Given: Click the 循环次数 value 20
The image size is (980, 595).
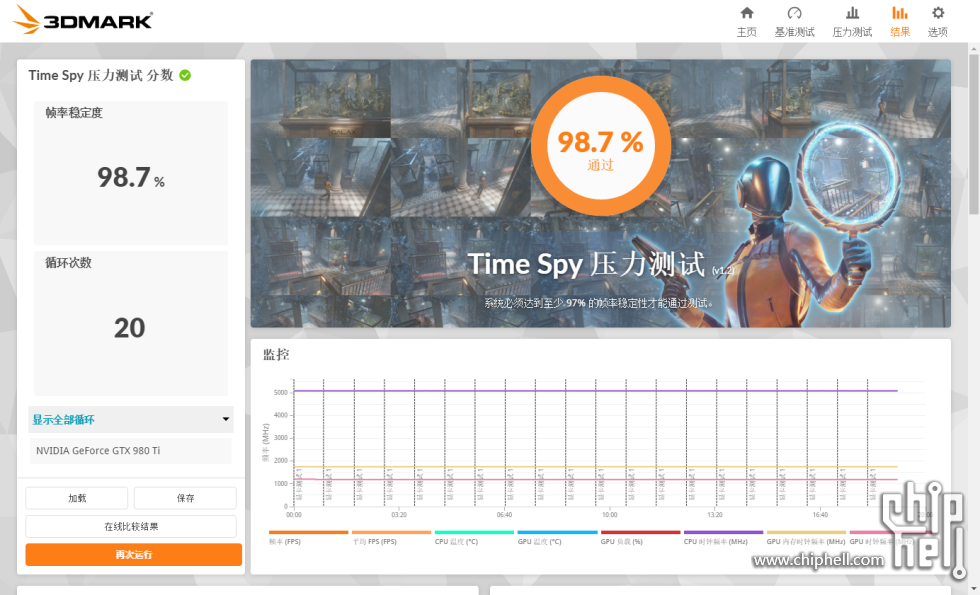Looking at the screenshot, I should pyautogui.click(x=129, y=328).
